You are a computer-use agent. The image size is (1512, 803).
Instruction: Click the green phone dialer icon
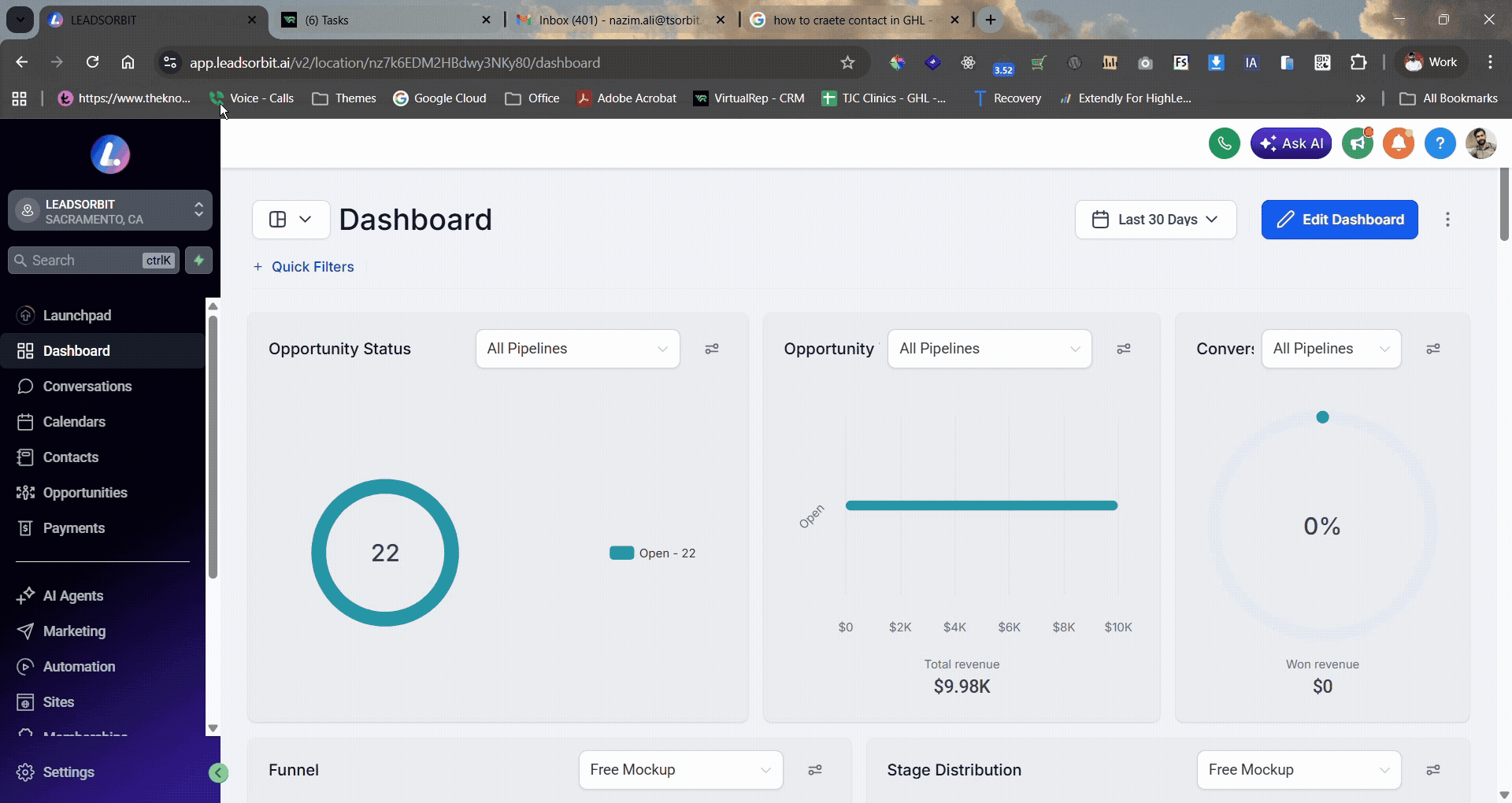1224,143
